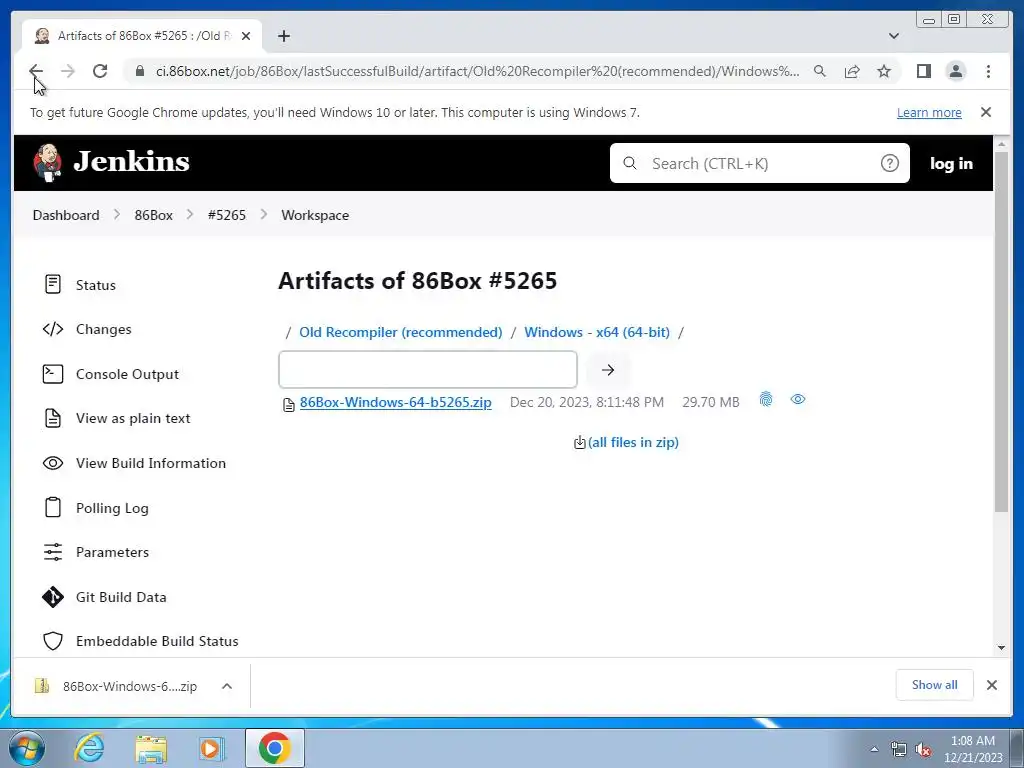The image size is (1024, 768).
Task: Close the downloads bar
Action: [x=992, y=685]
